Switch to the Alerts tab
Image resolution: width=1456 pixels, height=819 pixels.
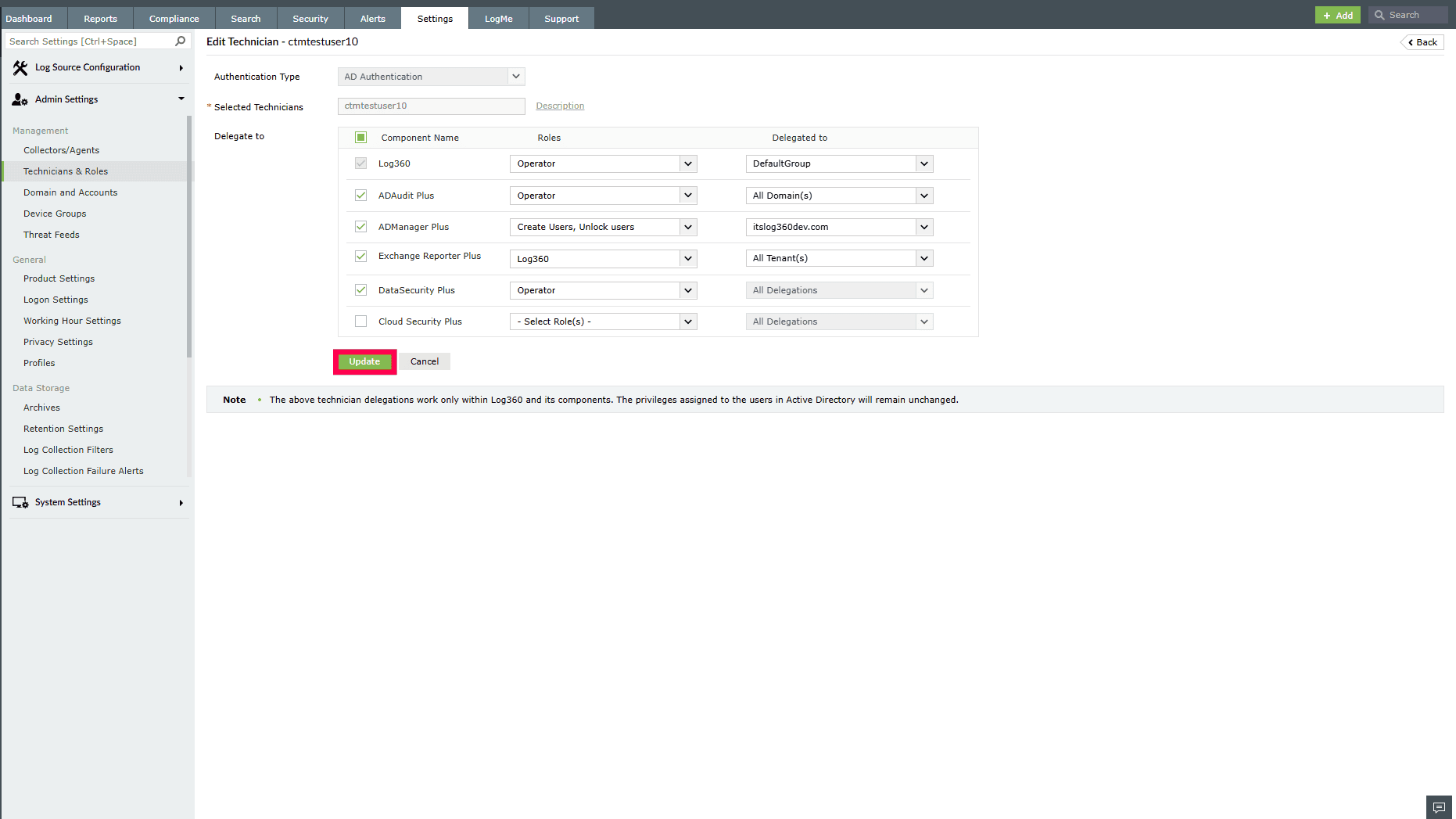(x=373, y=18)
